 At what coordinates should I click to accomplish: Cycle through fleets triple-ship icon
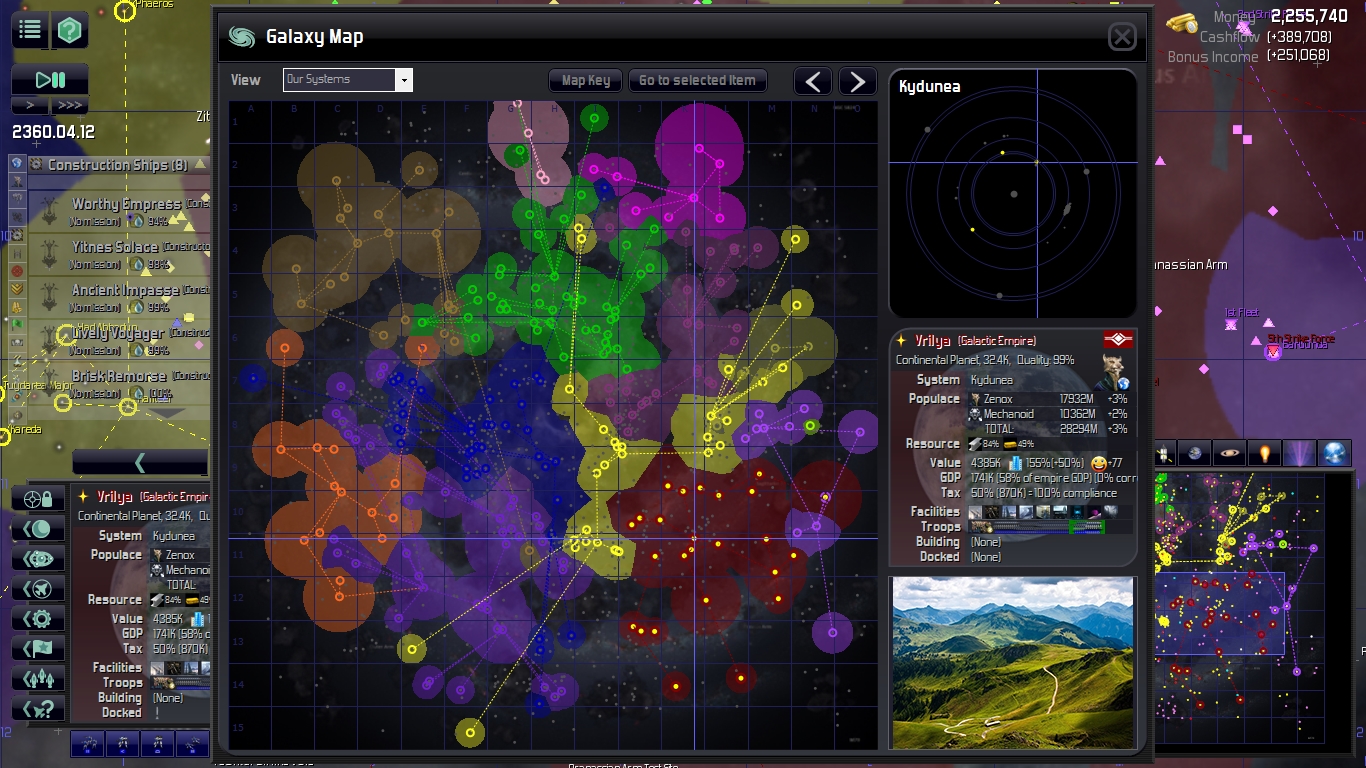38,678
